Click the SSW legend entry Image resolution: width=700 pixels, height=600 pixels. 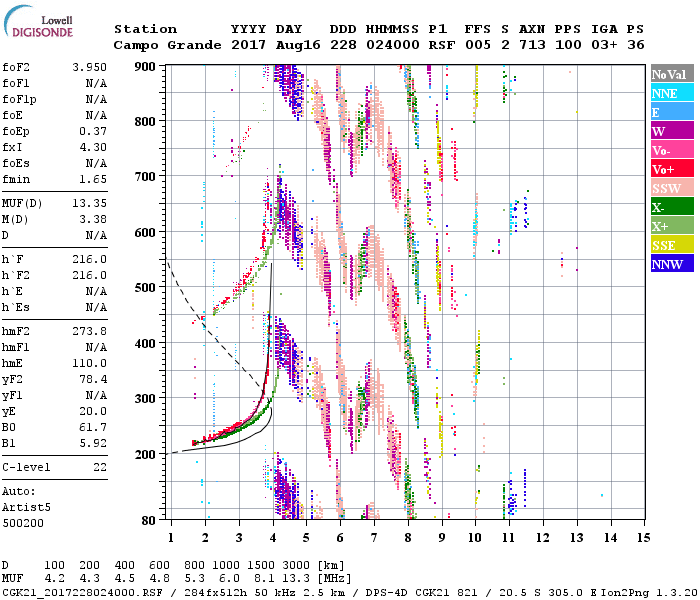[x=671, y=188]
